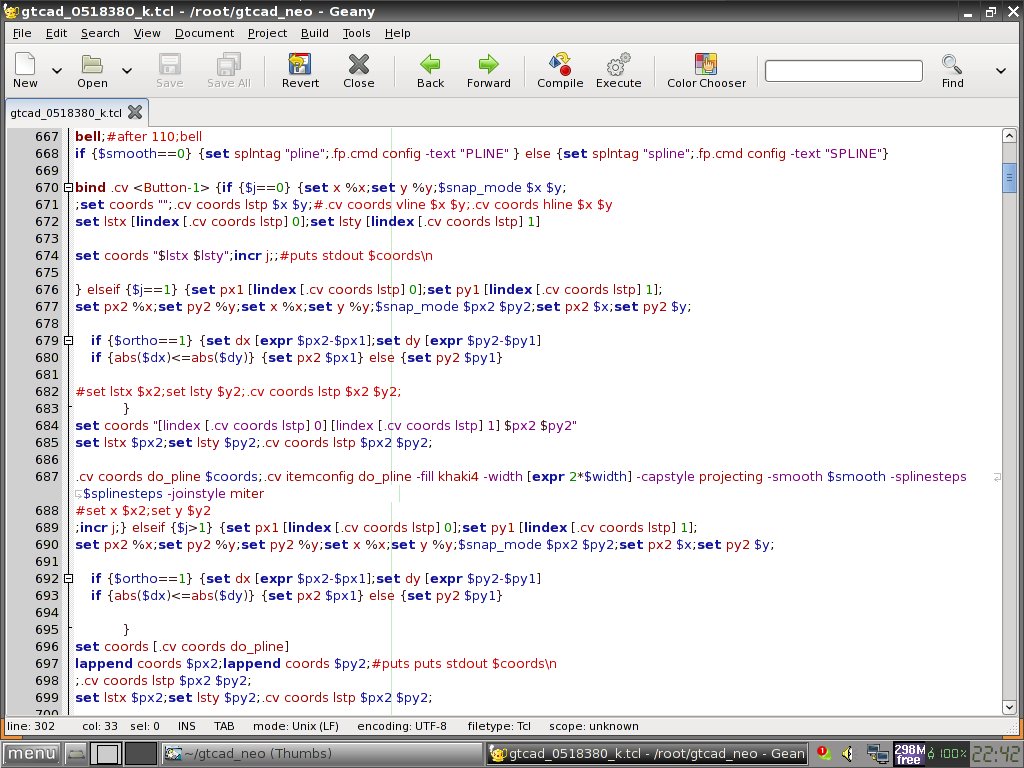Expand the toolbar overflow chevron at right
The image size is (1024, 768).
pyautogui.click(x=1000, y=71)
